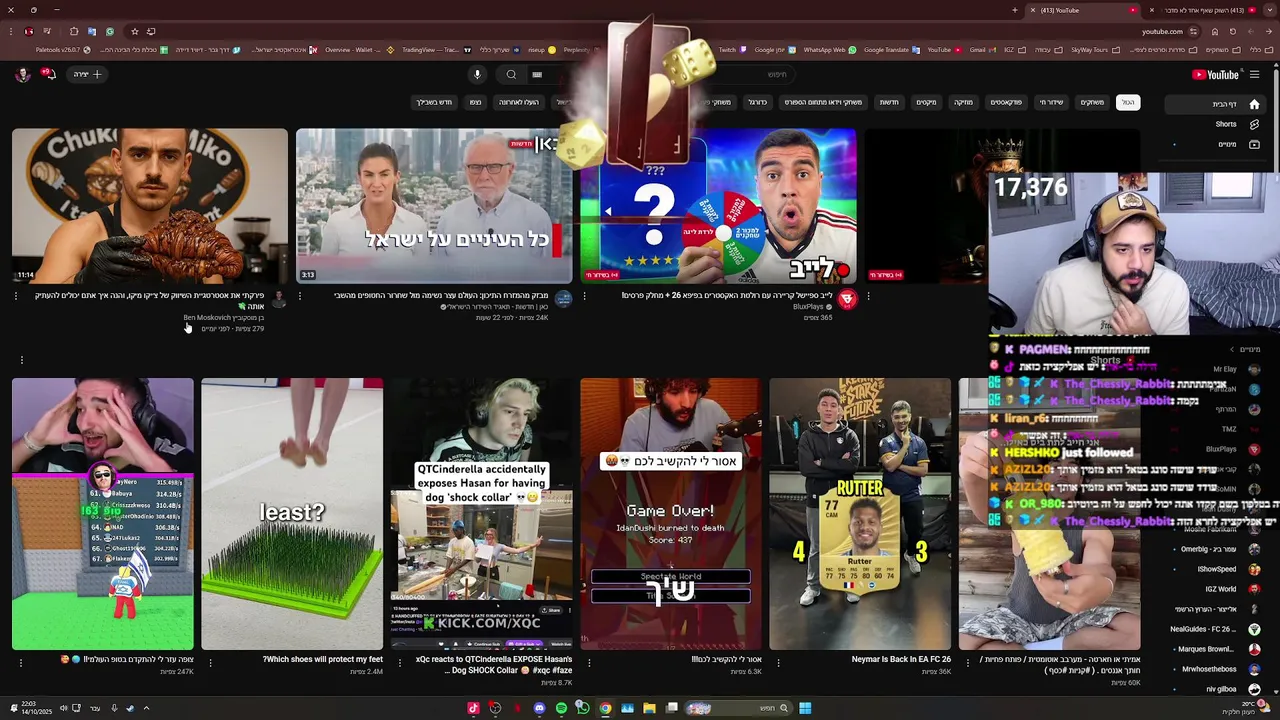1280x720 pixels.
Task: Open the 'Which shoes will protect my feet' Short
Action: (292, 514)
